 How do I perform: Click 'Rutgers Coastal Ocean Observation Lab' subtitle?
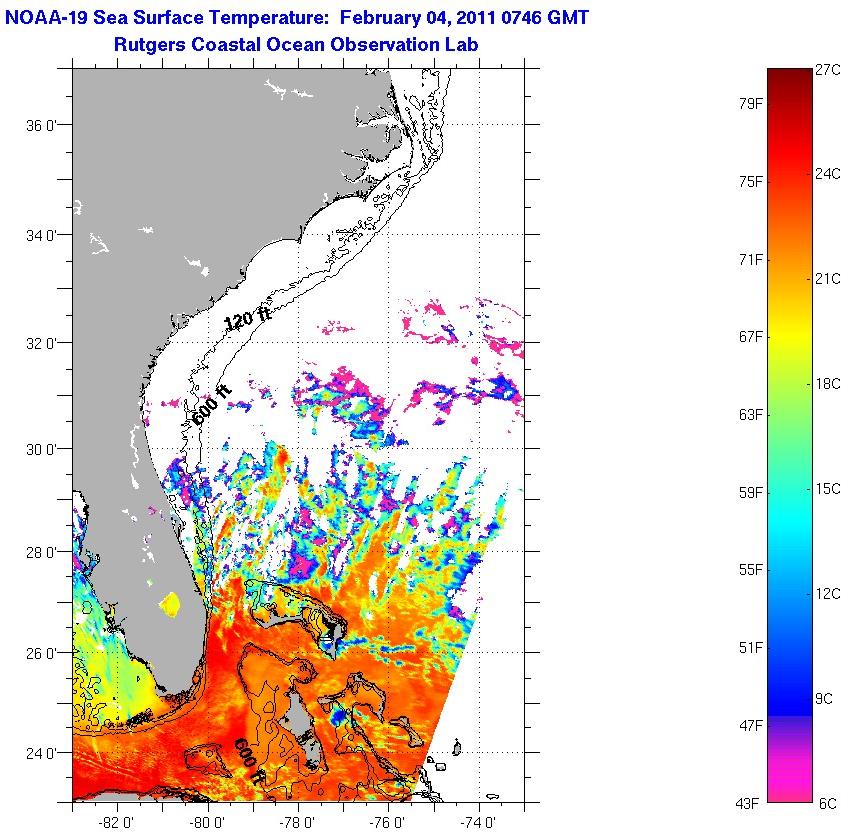[296, 44]
